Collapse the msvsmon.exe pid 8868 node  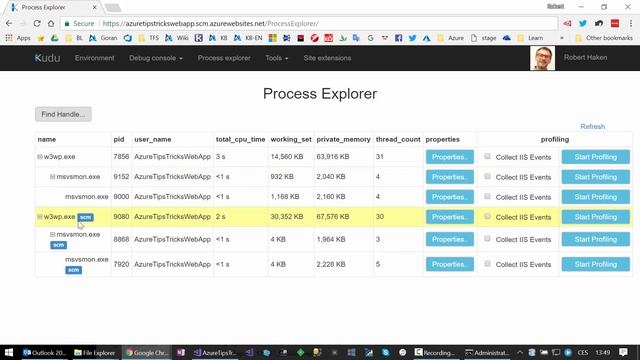click(x=53, y=235)
